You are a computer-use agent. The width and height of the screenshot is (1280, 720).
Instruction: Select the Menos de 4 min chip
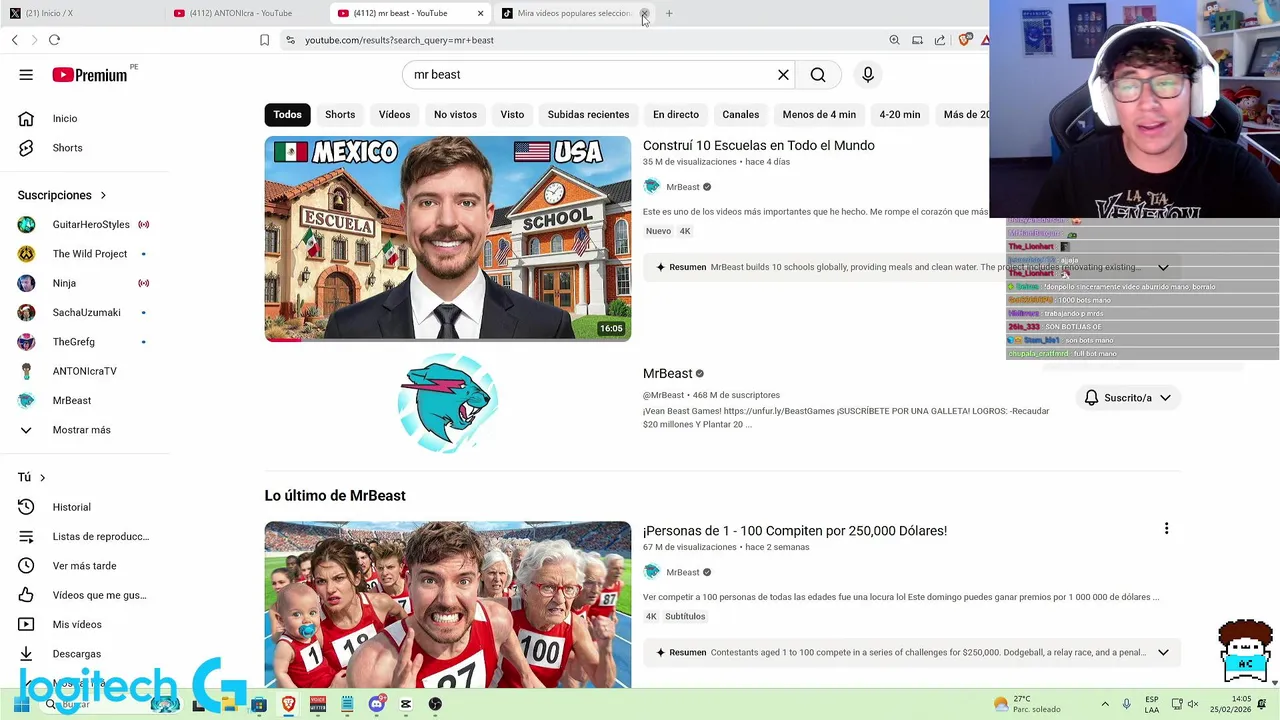(819, 114)
